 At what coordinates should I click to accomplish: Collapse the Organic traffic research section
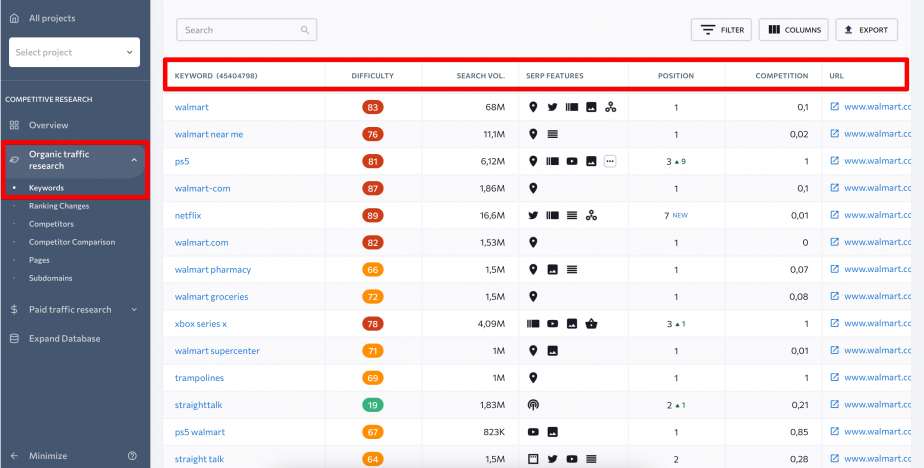(134, 160)
